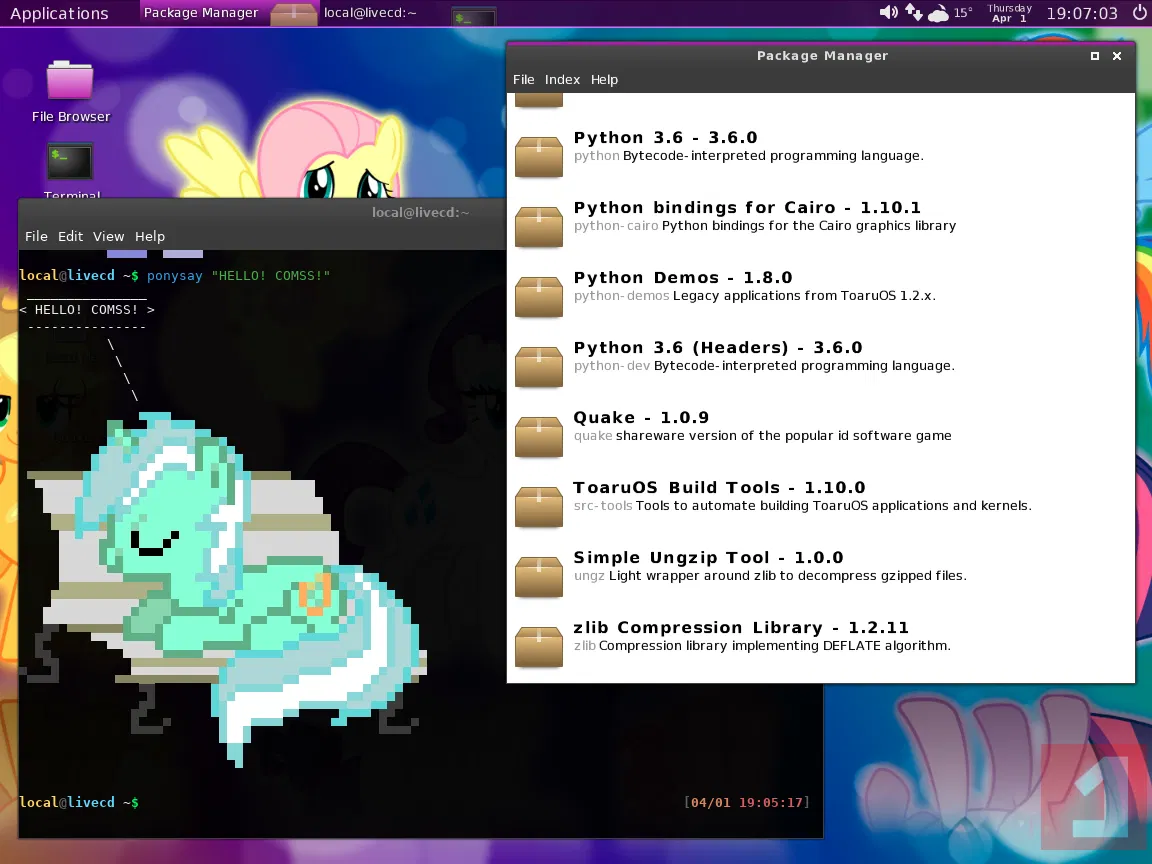1152x864 pixels.
Task: Select Simple Ungzip Tool - 1.0.0 title
Action: [x=708, y=557]
